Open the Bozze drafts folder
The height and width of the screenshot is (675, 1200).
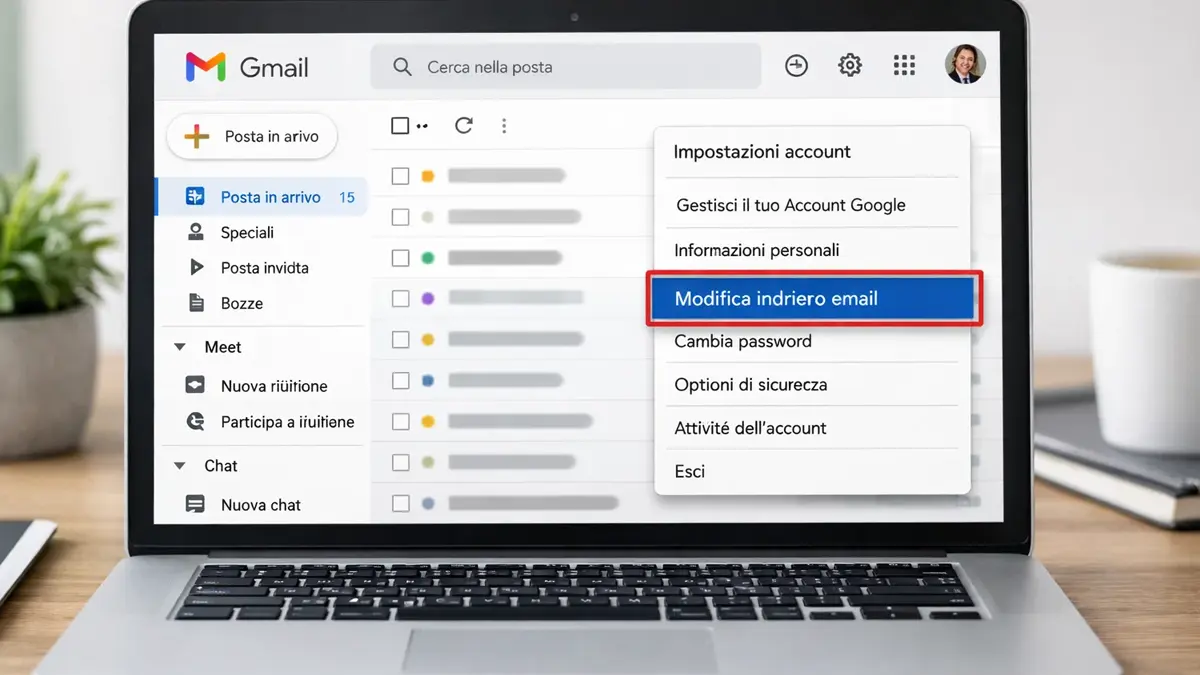(241, 303)
